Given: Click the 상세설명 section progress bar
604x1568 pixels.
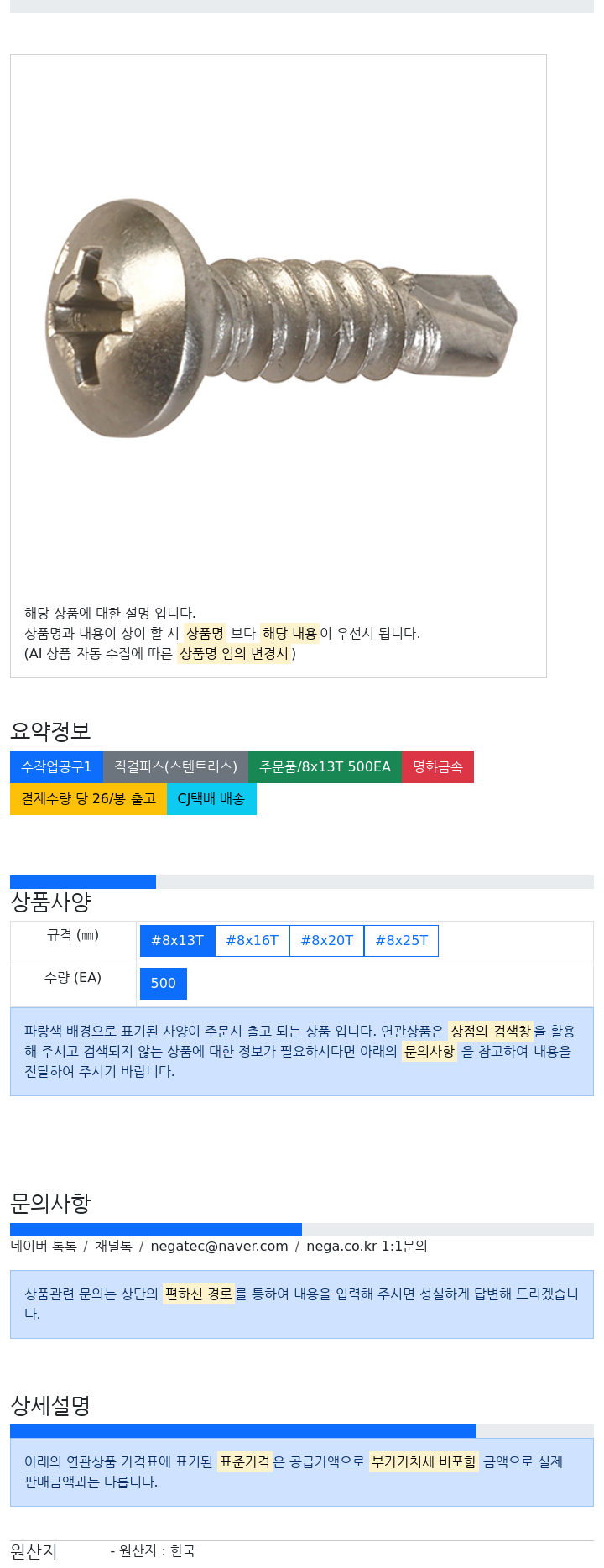Looking at the screenshot, I should tap(302, 1431).
